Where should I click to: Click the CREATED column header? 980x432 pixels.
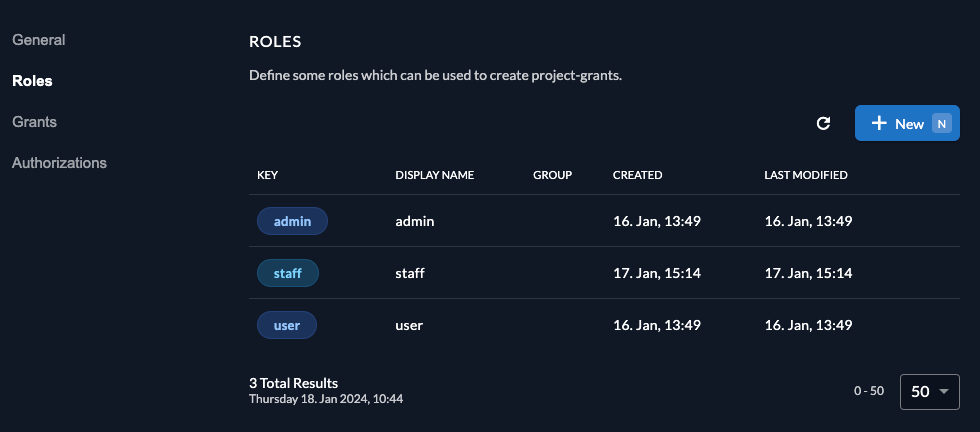click(x=637, y=175)
